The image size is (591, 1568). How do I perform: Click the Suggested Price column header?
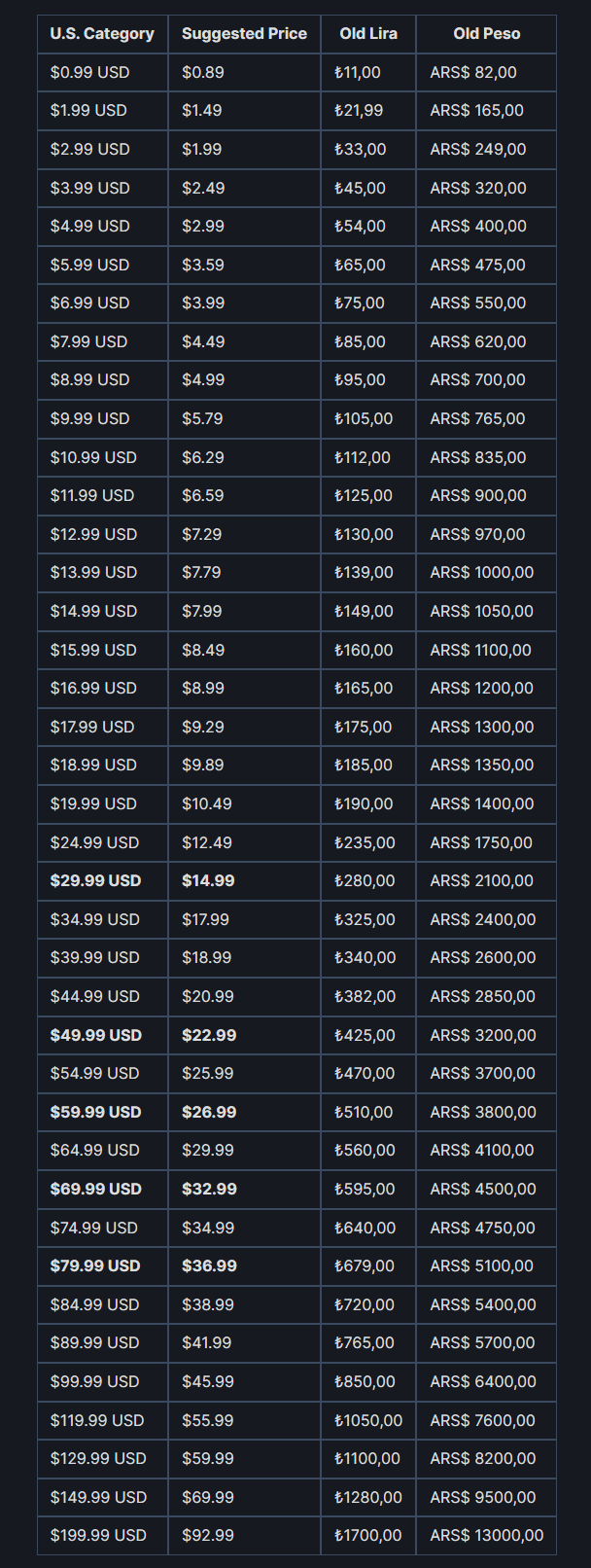pyautogui.click(x=244, y=34)
